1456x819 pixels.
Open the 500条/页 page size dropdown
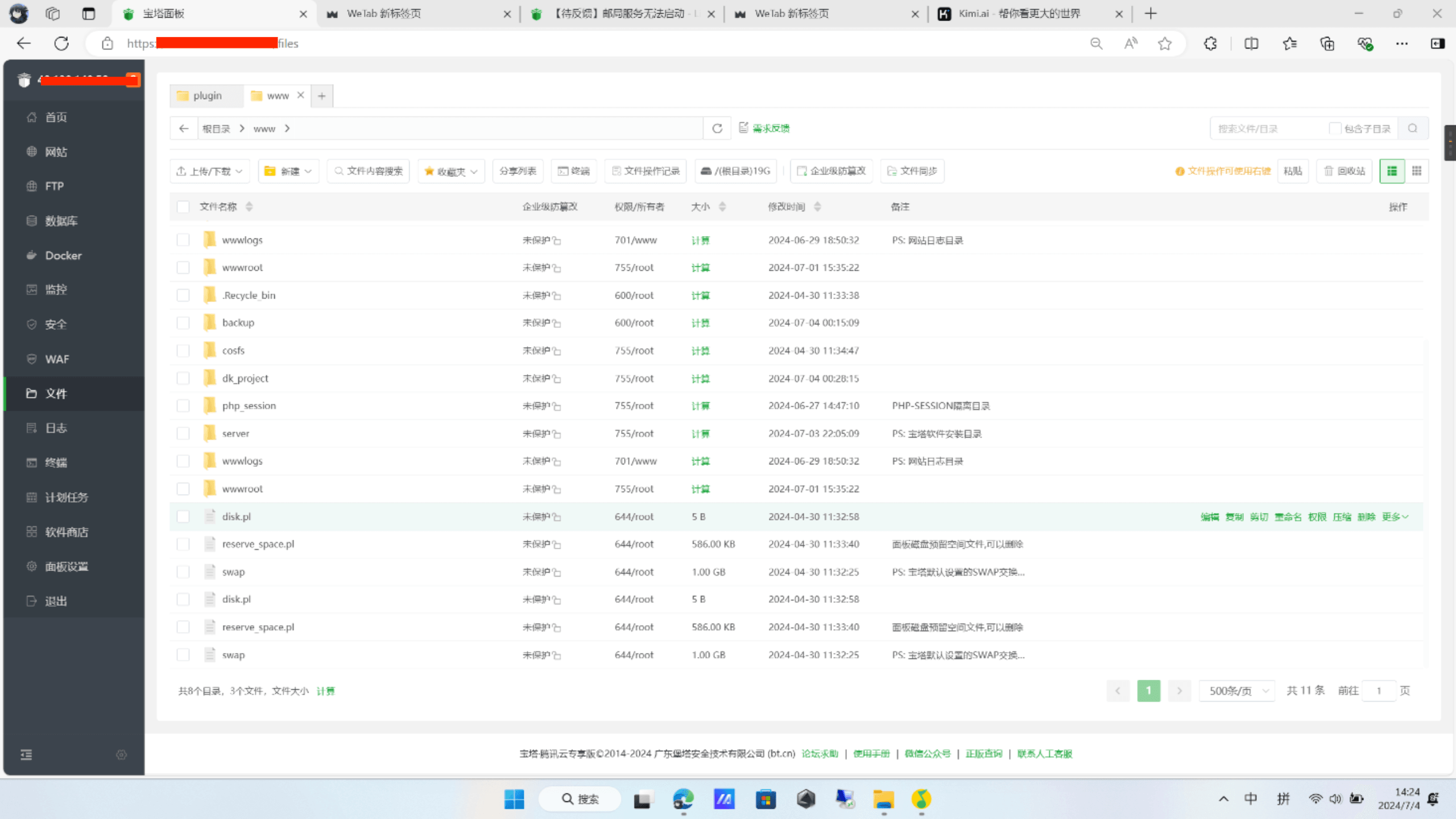[1238, 691]
